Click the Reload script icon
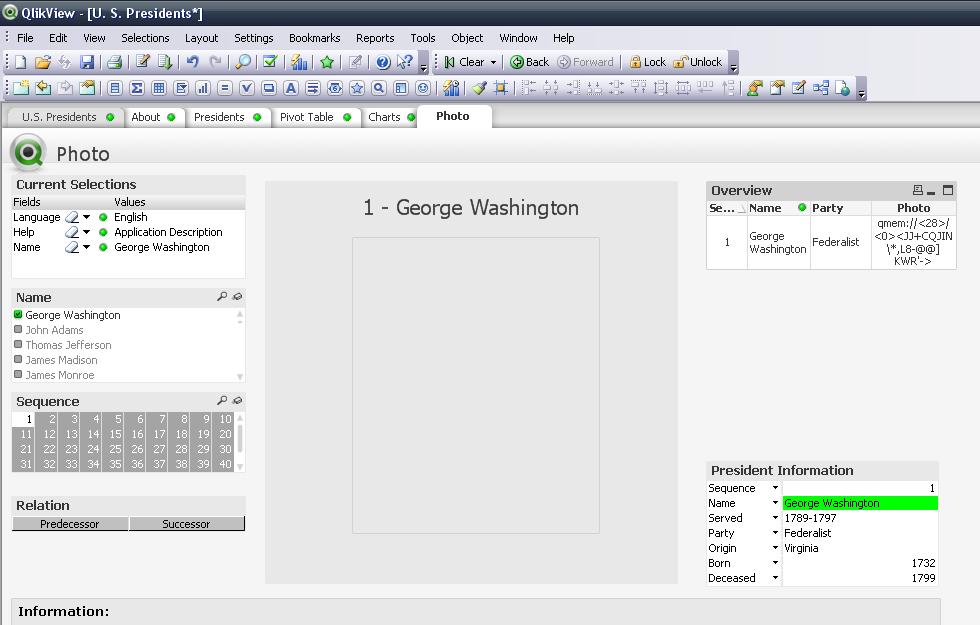This screenshot has height=625, width=980. click(164, 62)
